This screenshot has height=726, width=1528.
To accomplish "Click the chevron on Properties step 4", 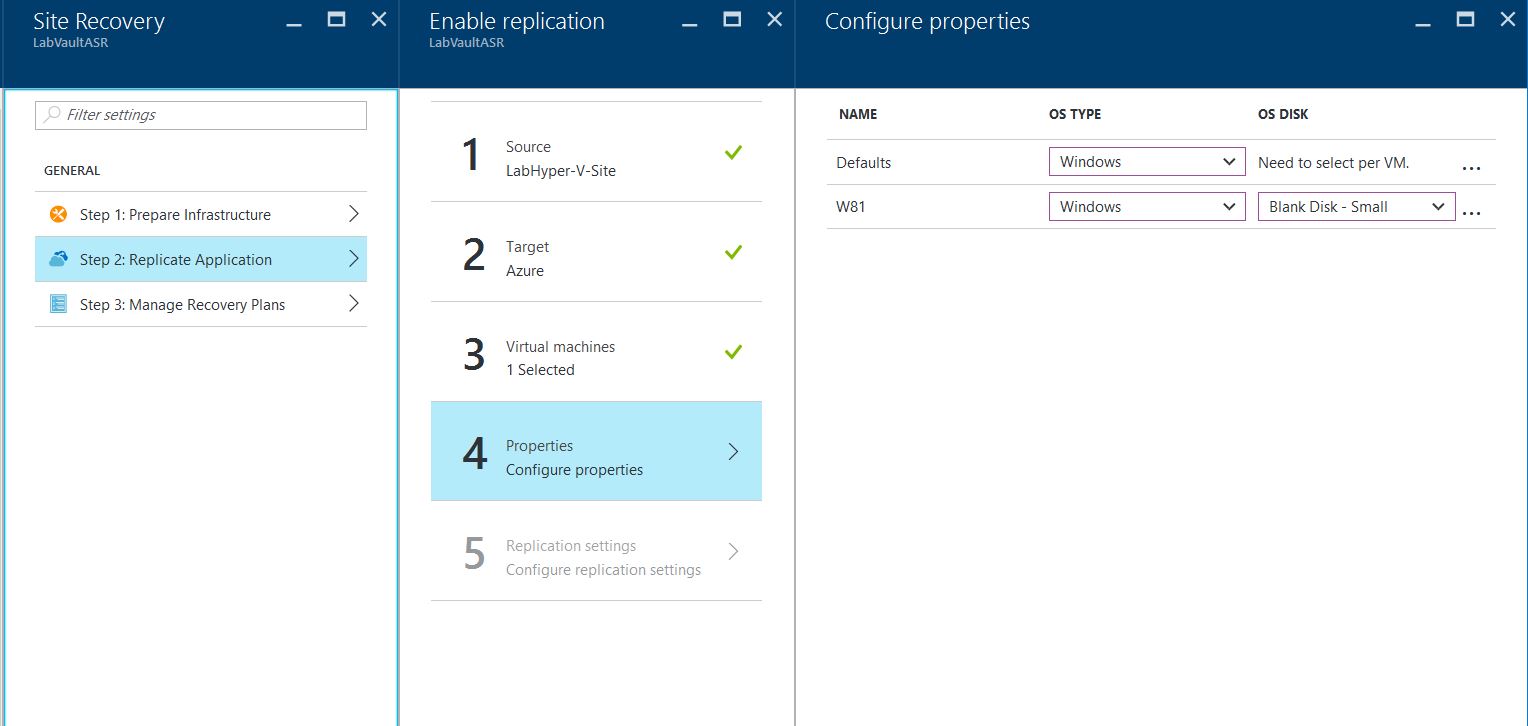I will 733,451.
